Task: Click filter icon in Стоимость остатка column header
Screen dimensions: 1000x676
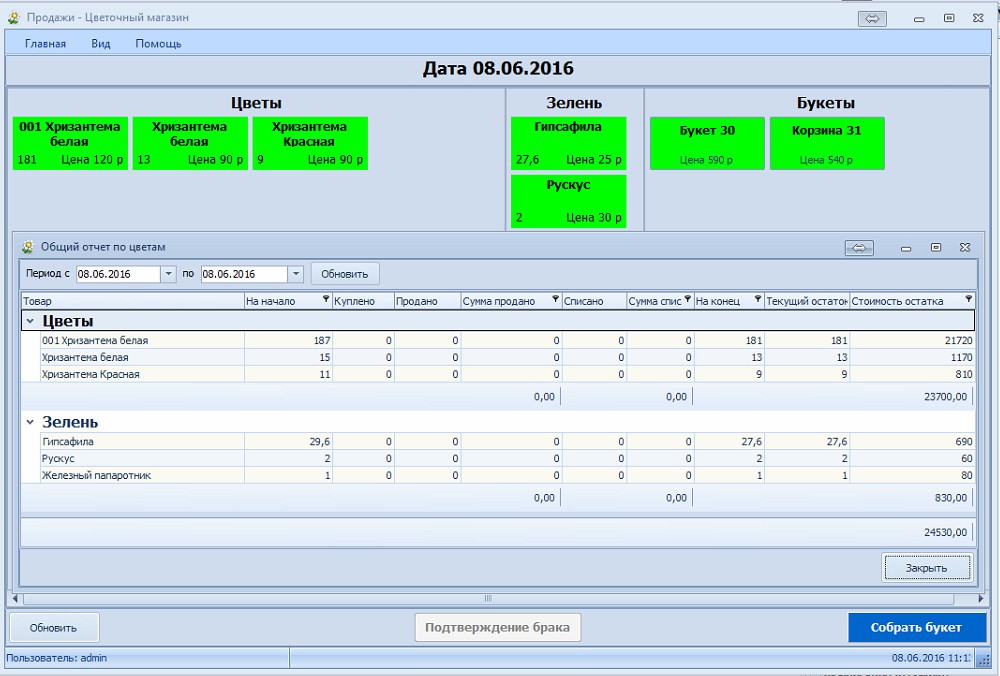Action: 969,299
